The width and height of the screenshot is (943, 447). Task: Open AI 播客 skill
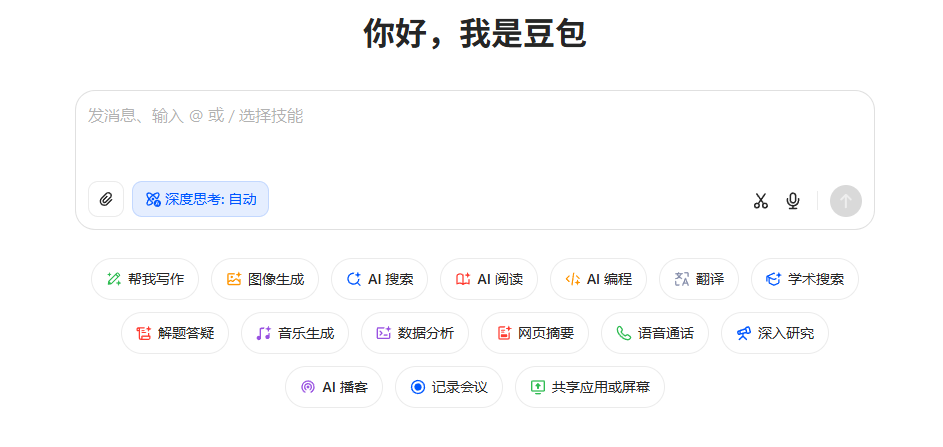click(x=334, y=387)
